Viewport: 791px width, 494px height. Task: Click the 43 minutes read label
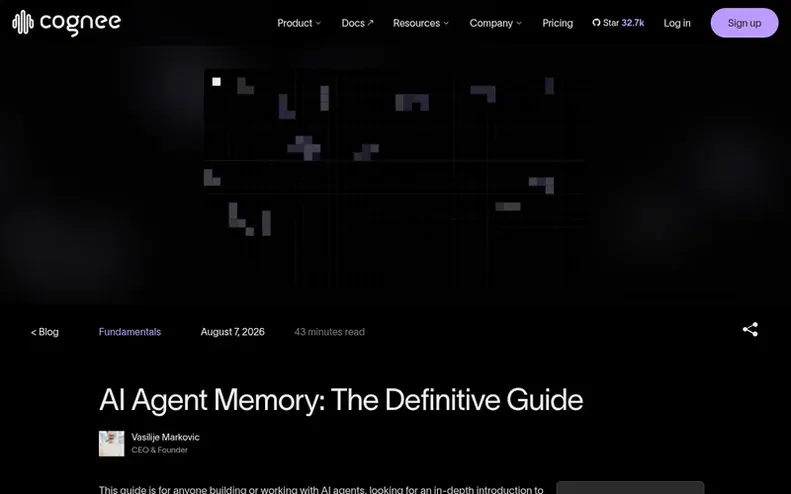click(x=329, y=332)
